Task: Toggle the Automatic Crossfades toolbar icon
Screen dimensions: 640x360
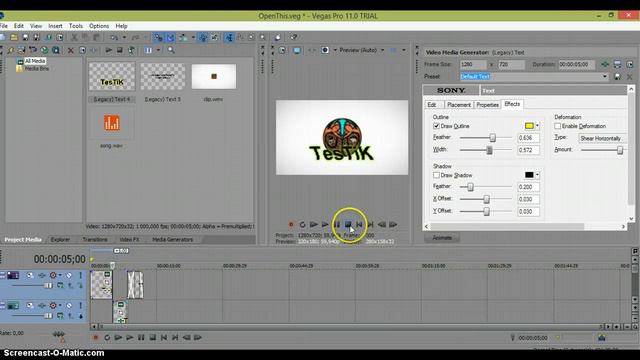Action: pos(170,38)
